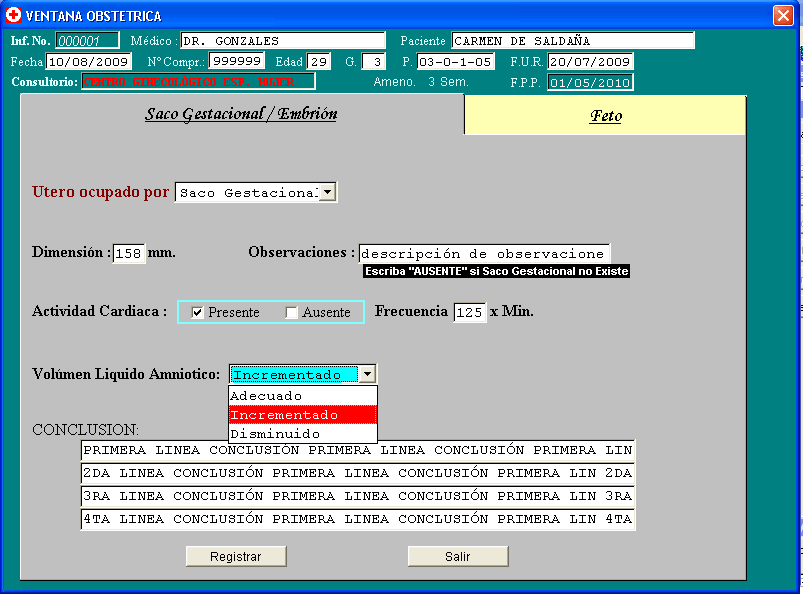Select Incrementado from the dropdown list
The image size is (803, 594).
[x=303, y=415]
